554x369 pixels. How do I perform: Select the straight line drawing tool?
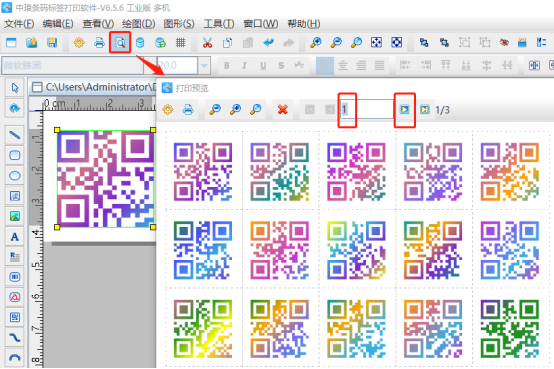coord(14,135)
